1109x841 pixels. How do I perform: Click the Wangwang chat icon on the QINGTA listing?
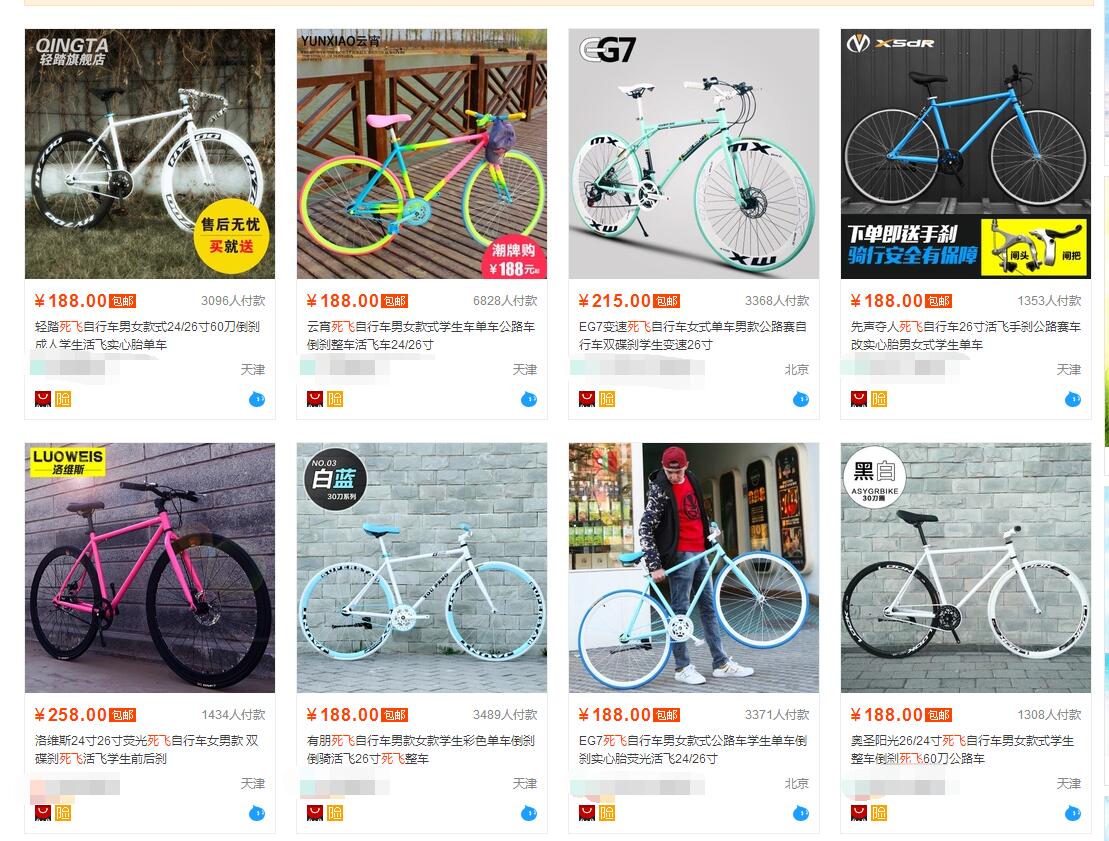click(x=257, y=400)
